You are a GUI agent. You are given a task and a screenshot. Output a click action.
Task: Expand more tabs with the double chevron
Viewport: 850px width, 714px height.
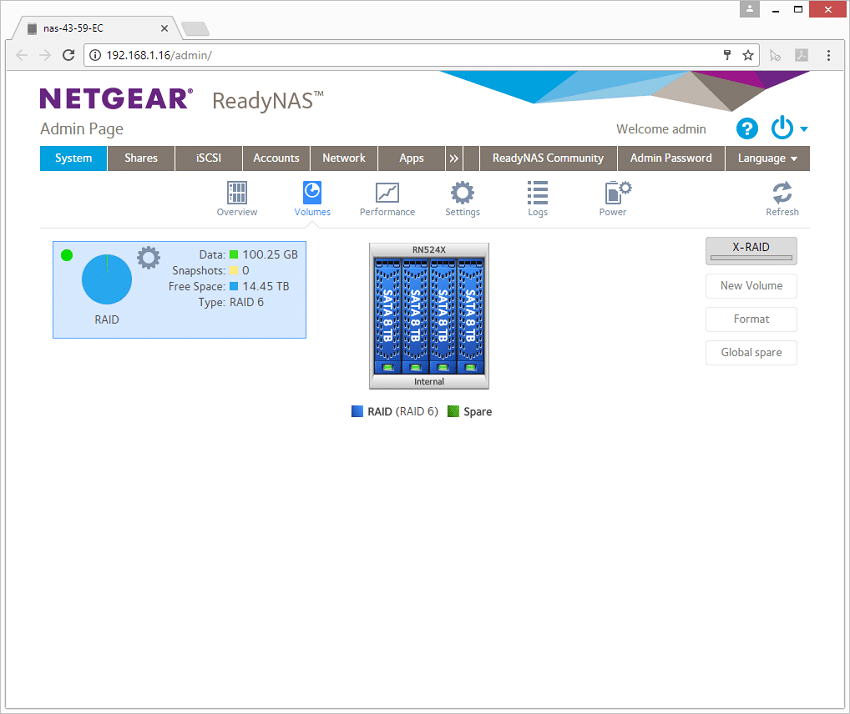454,158
